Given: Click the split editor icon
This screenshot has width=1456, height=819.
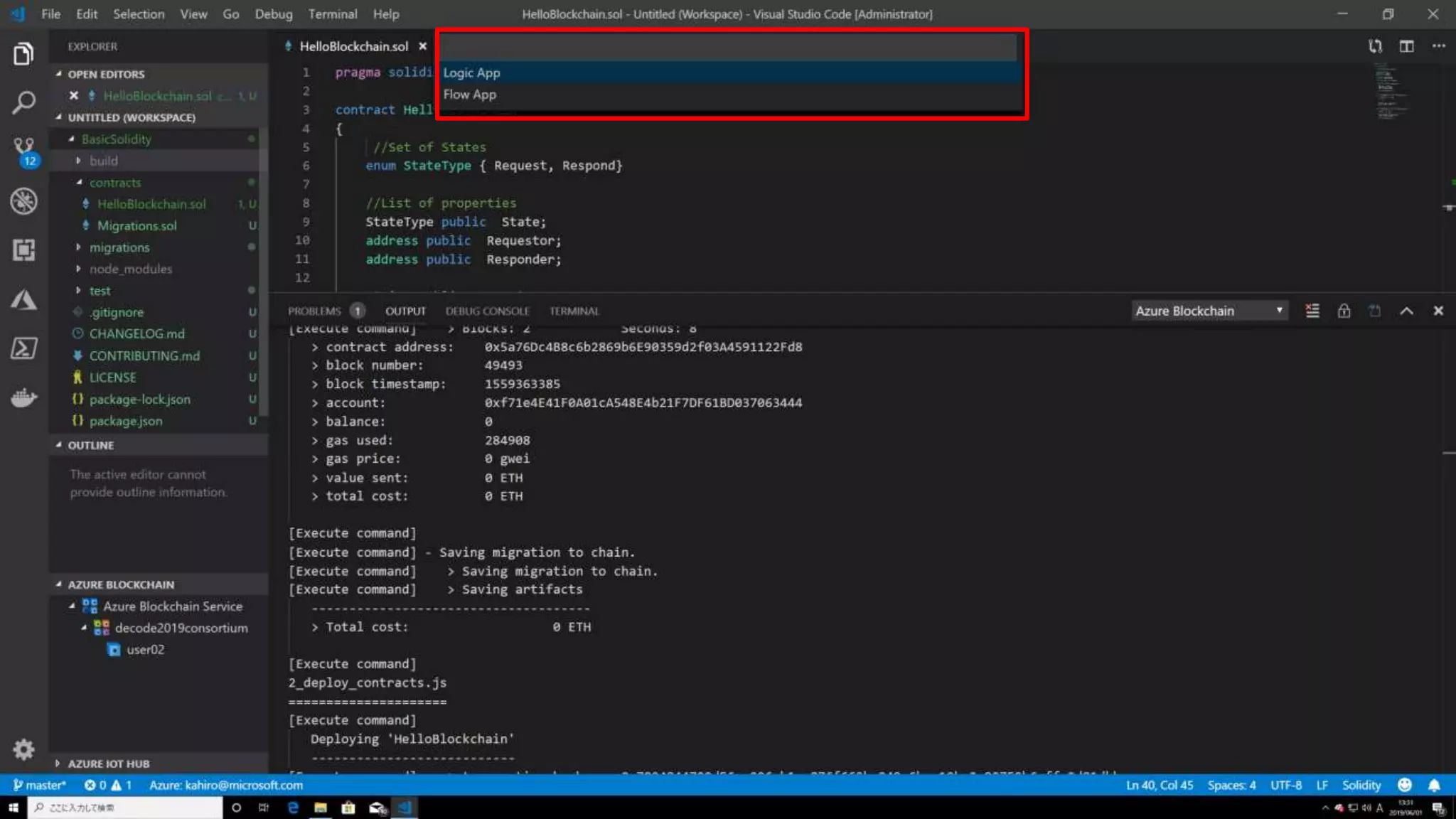Looking at the screenshot, I should click(x=1406, y=46).
